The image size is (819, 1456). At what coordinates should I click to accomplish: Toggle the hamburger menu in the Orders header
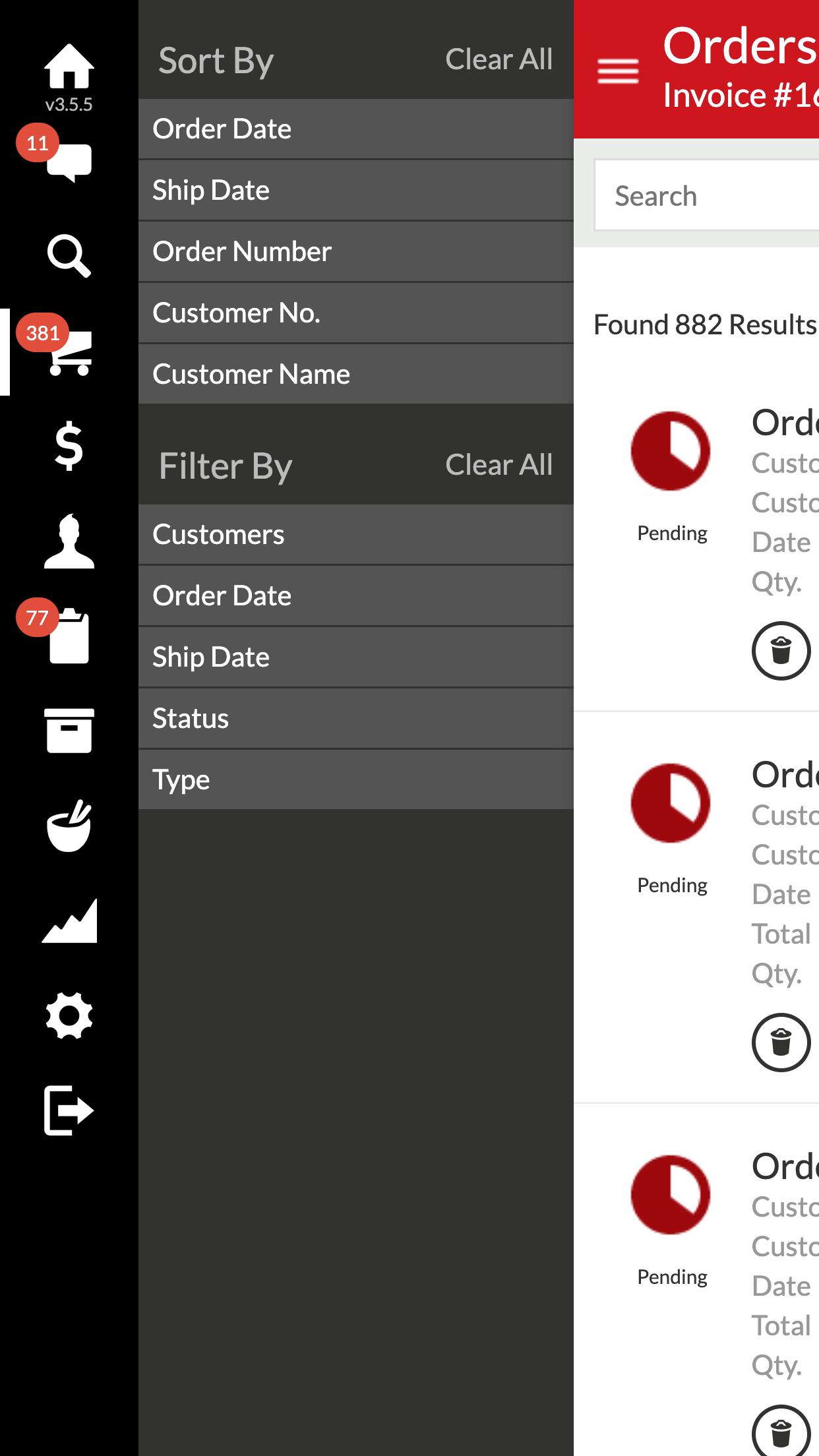pyautogui.click(x=618, y=71)
